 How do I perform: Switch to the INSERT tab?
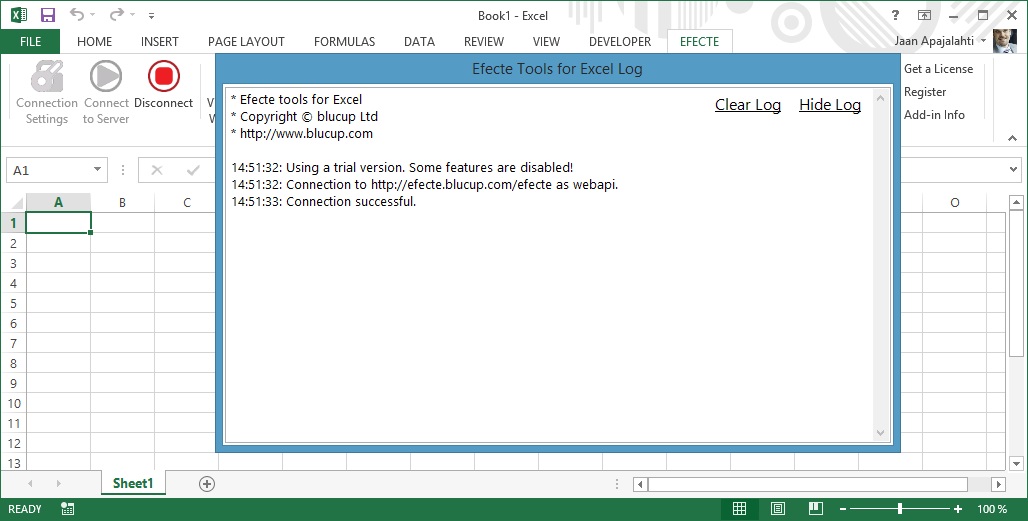click(159, 41)
